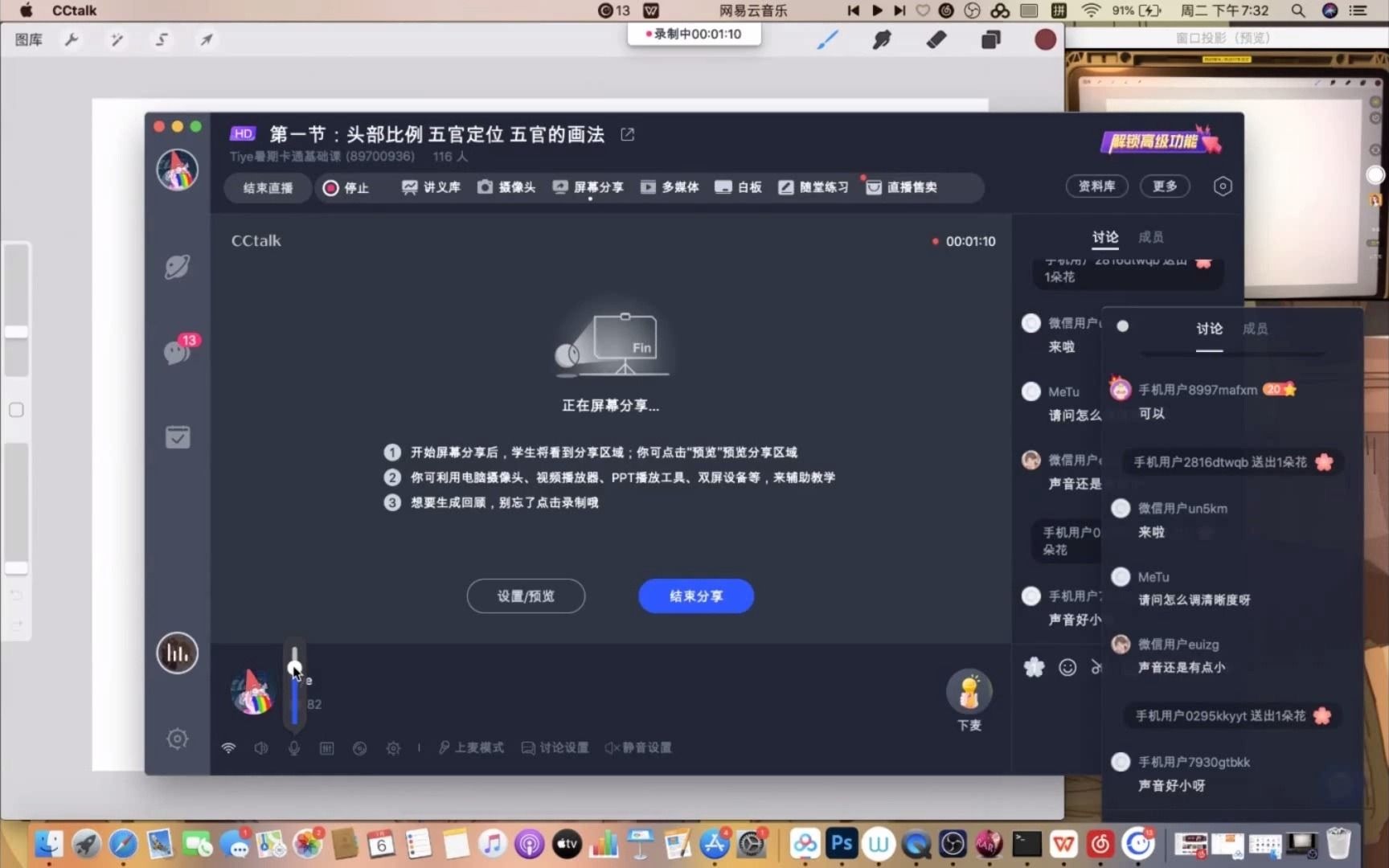Open 讲义库 lecture library
The height and width of the screenshot is (868, 1389).
[431, 187]
